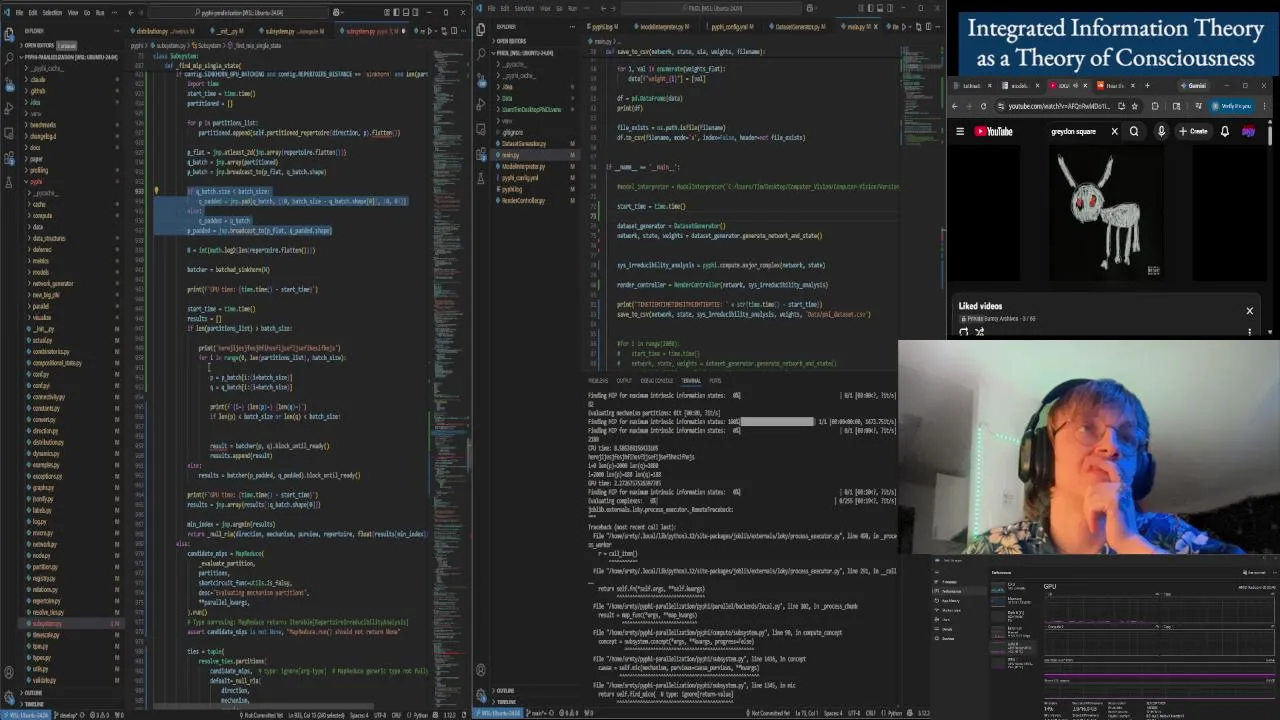The image size is (1280, 720).
Task: Click the YouTube Create button
Action: [x=1193, y=132]
